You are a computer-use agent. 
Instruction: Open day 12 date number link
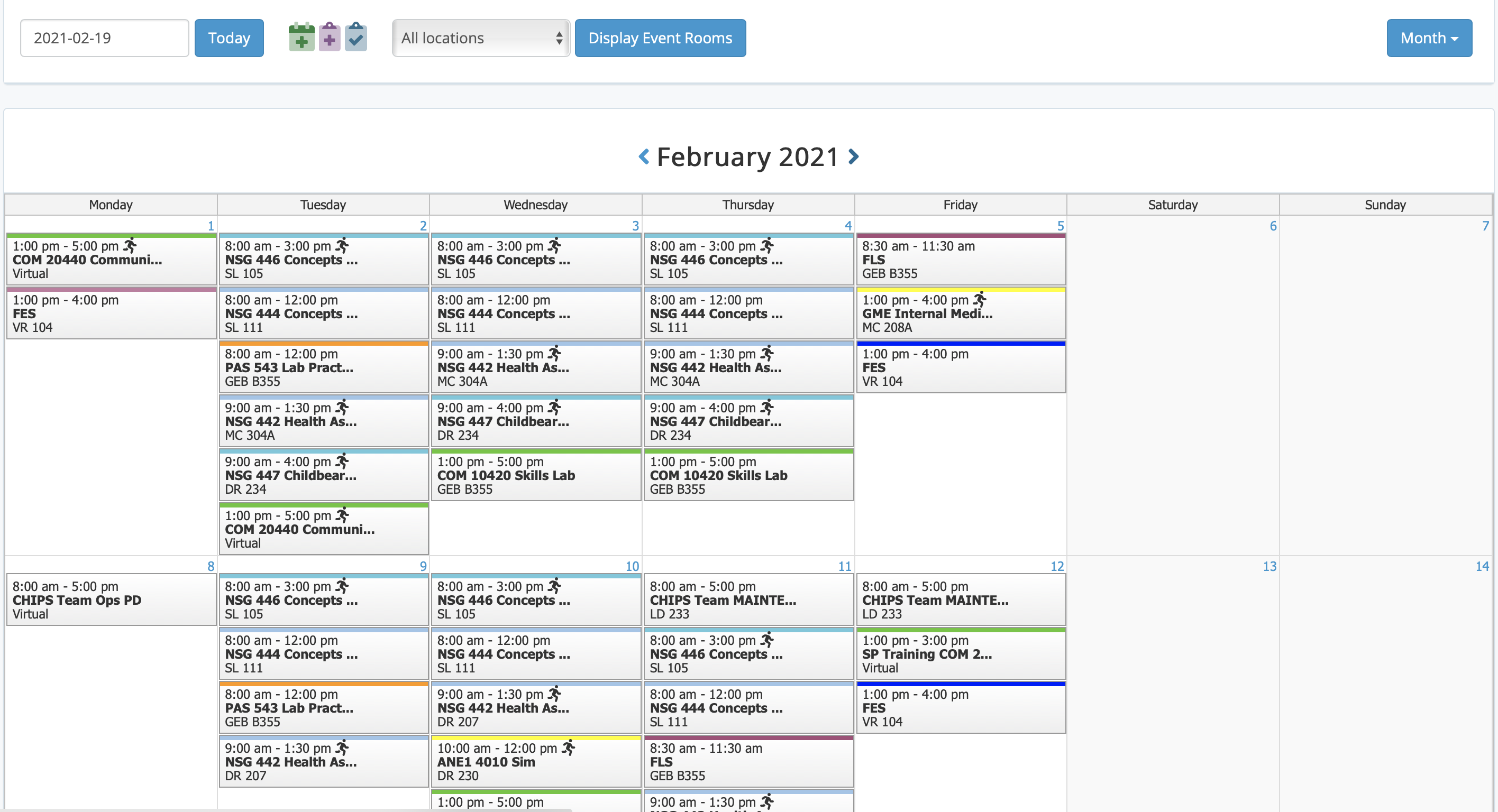[1057, 566]
